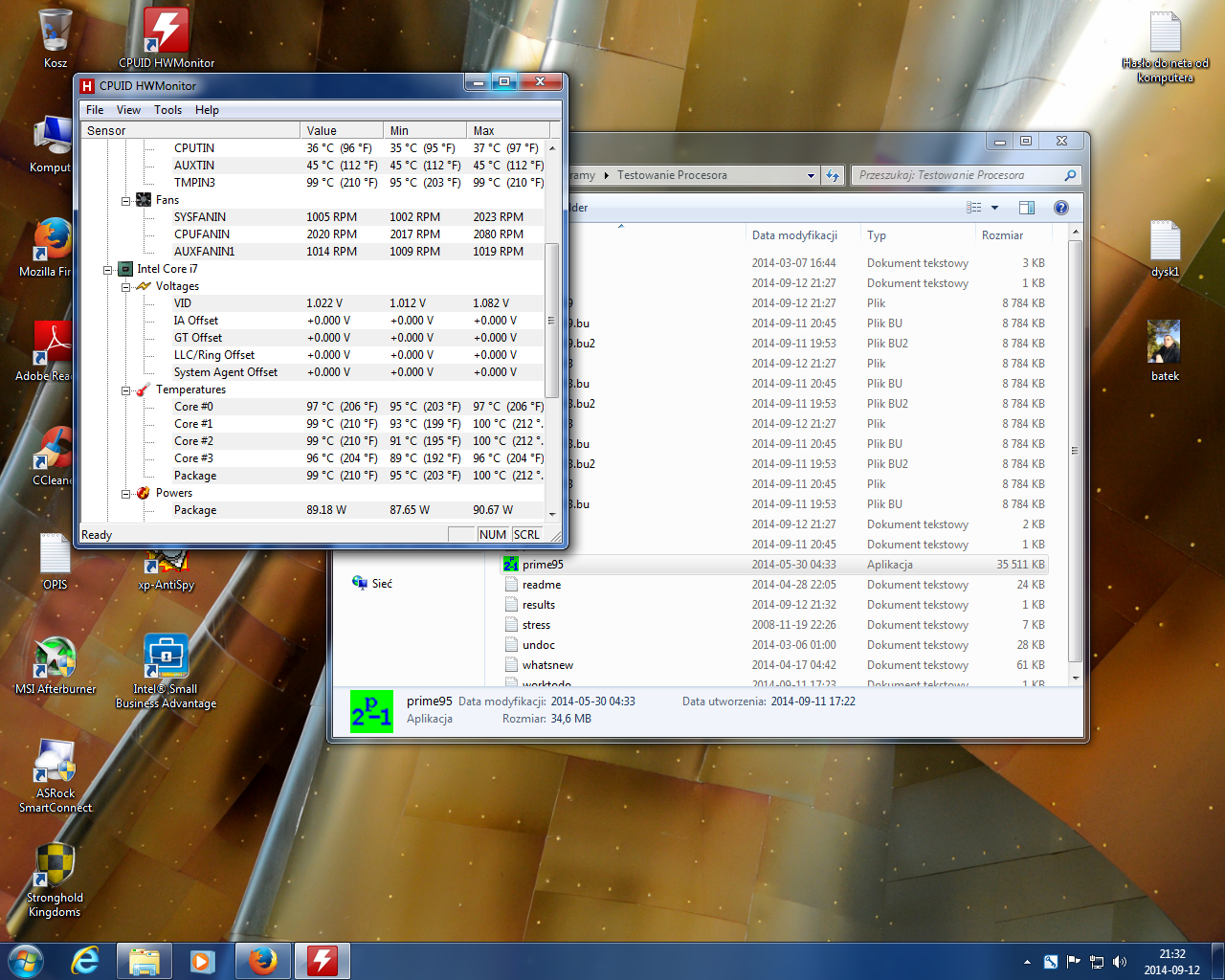This screenshot has width=1225, height=980.
Task: Open Action Center flag in system tray
Action: point(1074,962)
